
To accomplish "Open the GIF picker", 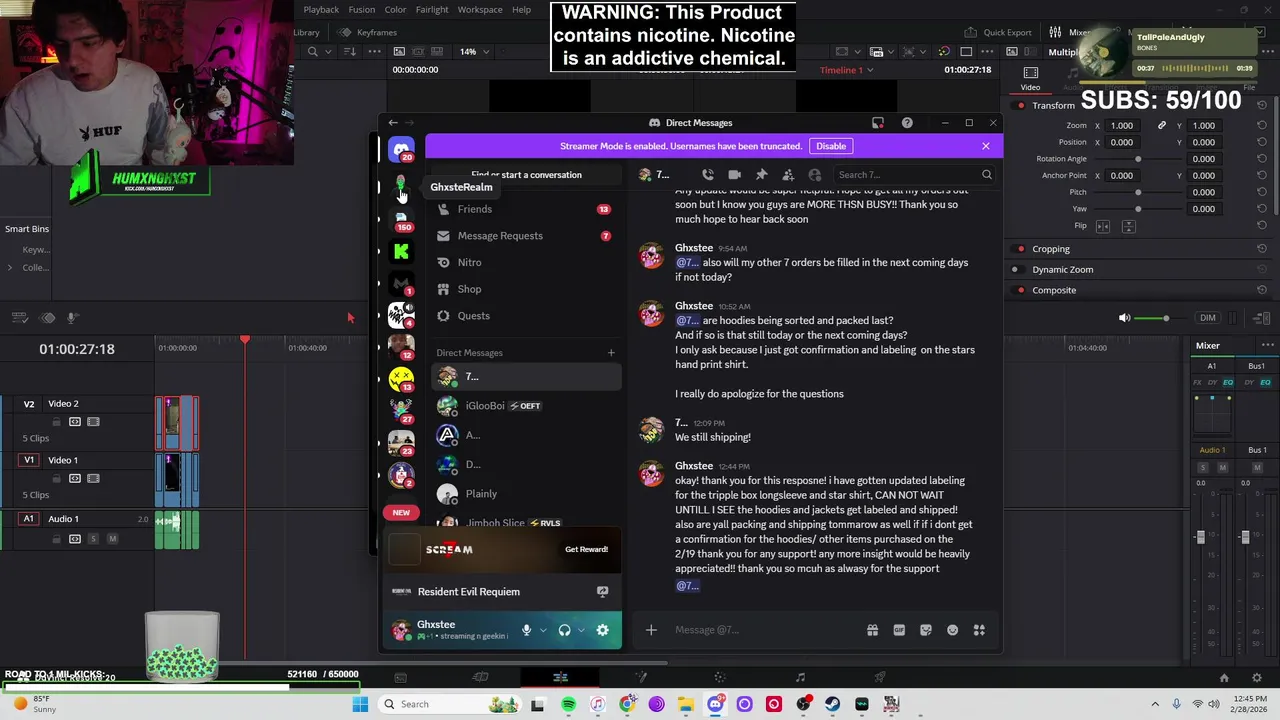I will 899,630.
